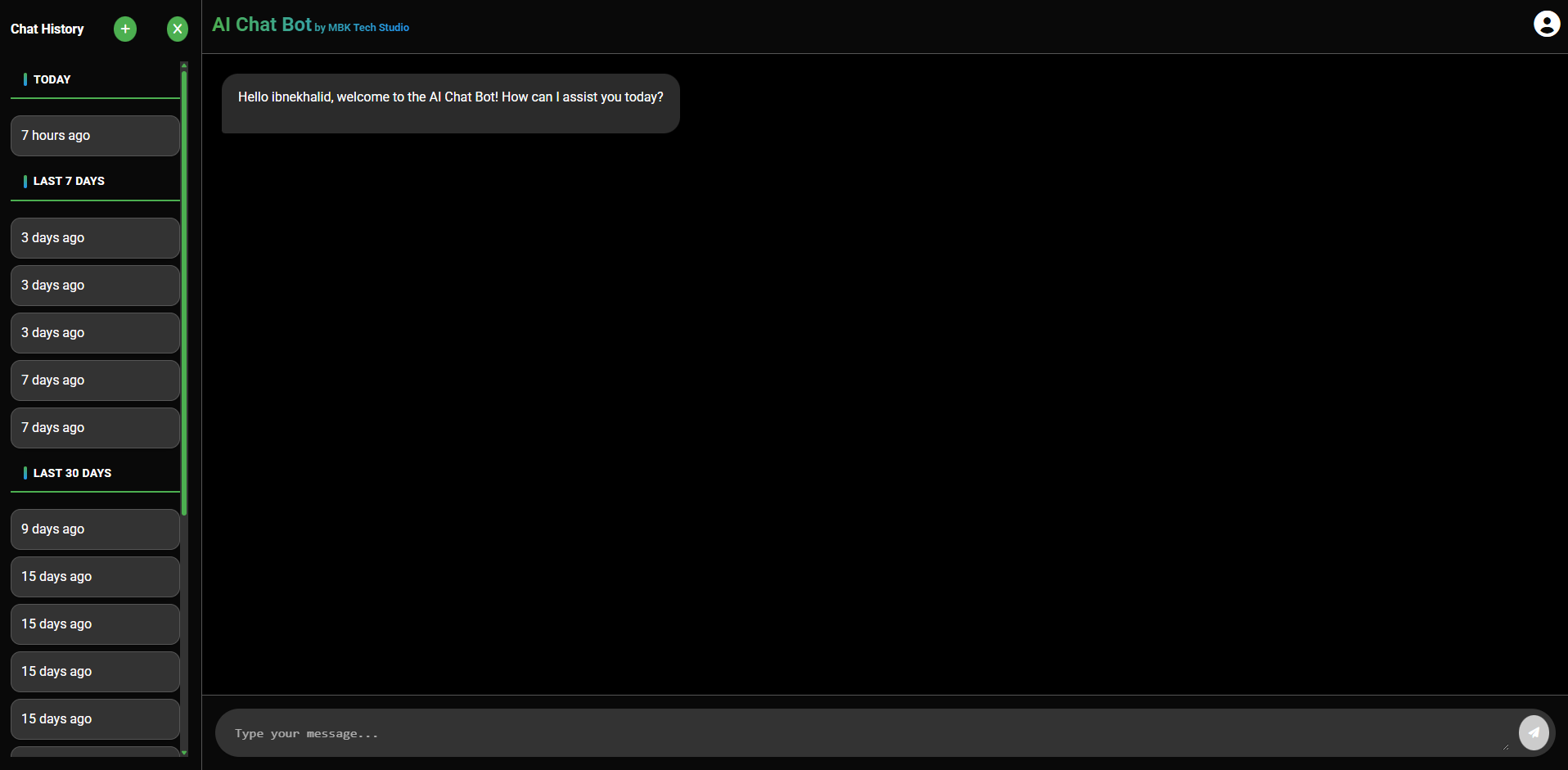Open the '9 days ago' conversation

95,529
